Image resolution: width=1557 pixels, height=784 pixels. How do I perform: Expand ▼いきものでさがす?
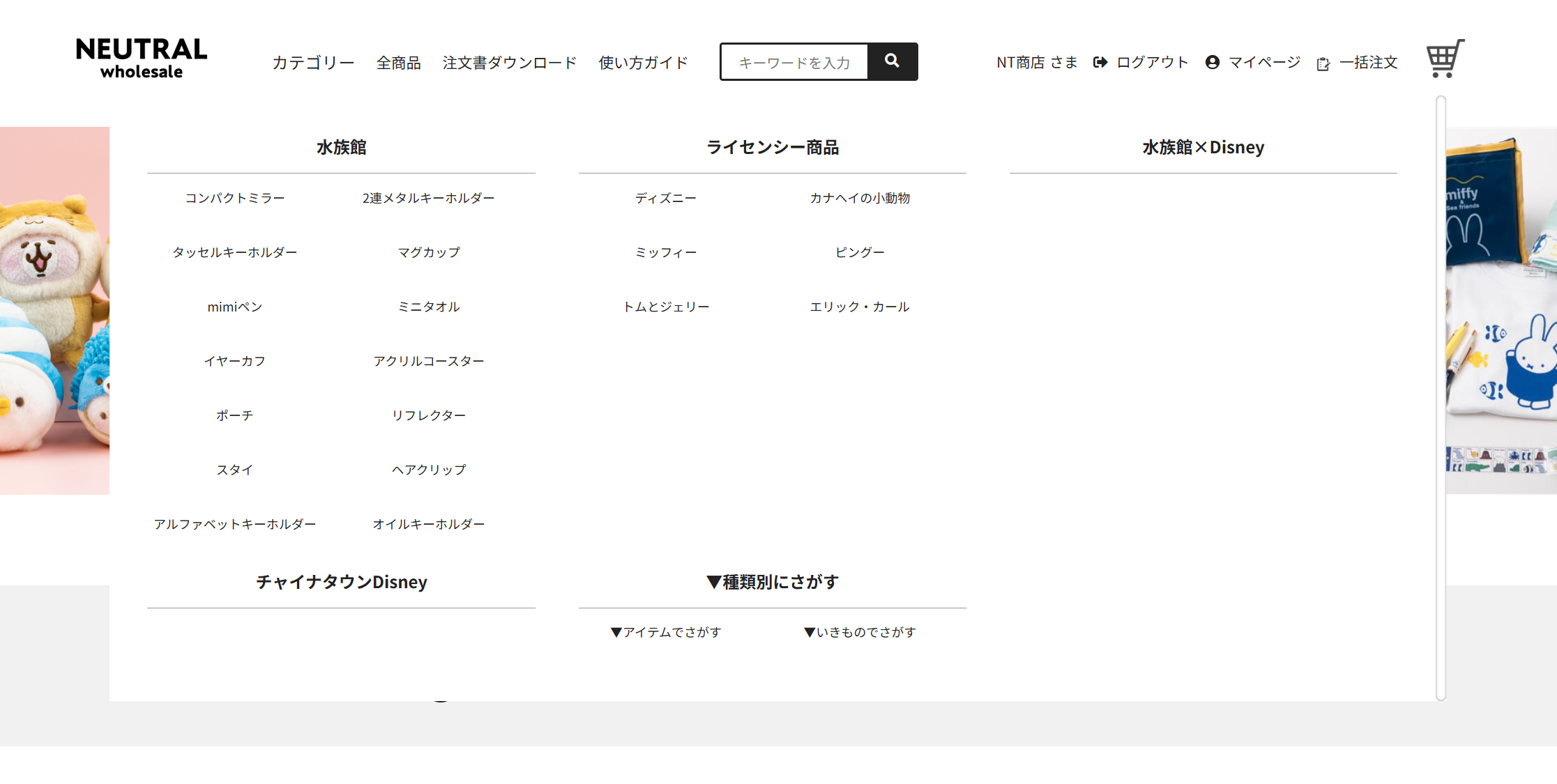pos(860,632)
